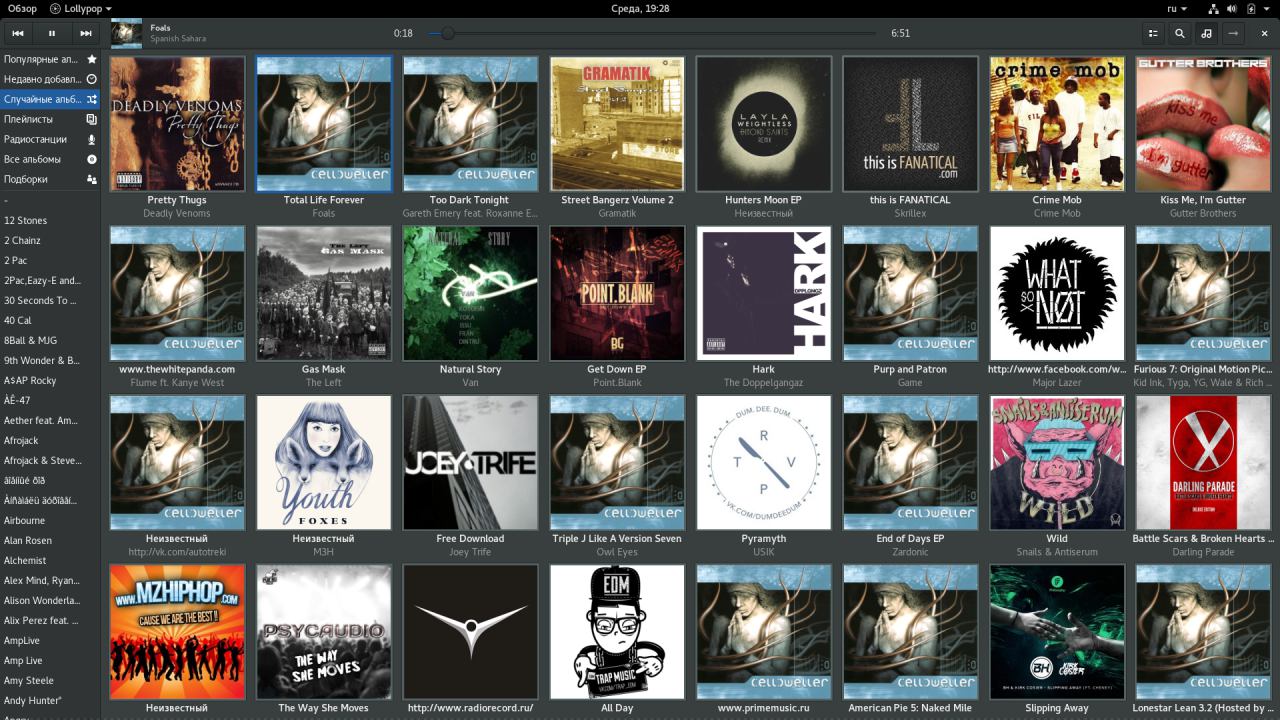
Task: Select artist Afrojack
Action: pos(50,440)
